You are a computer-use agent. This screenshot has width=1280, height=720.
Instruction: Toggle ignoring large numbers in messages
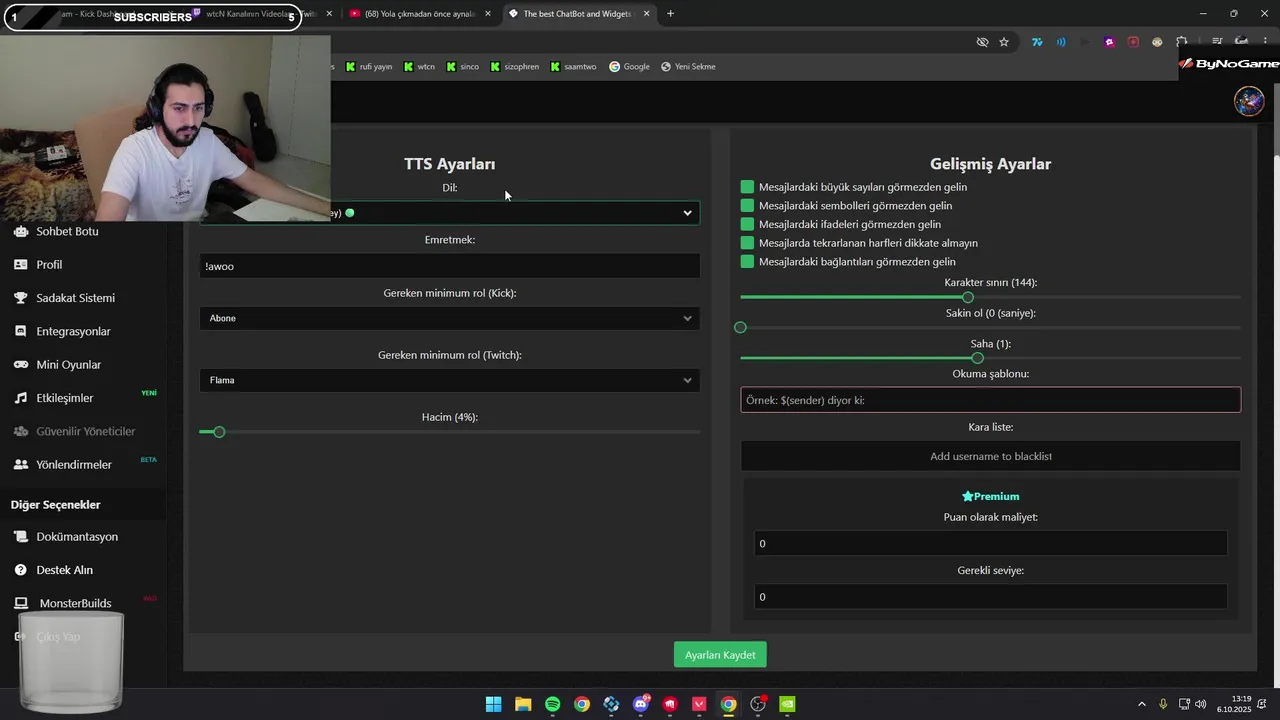(747, 187)
